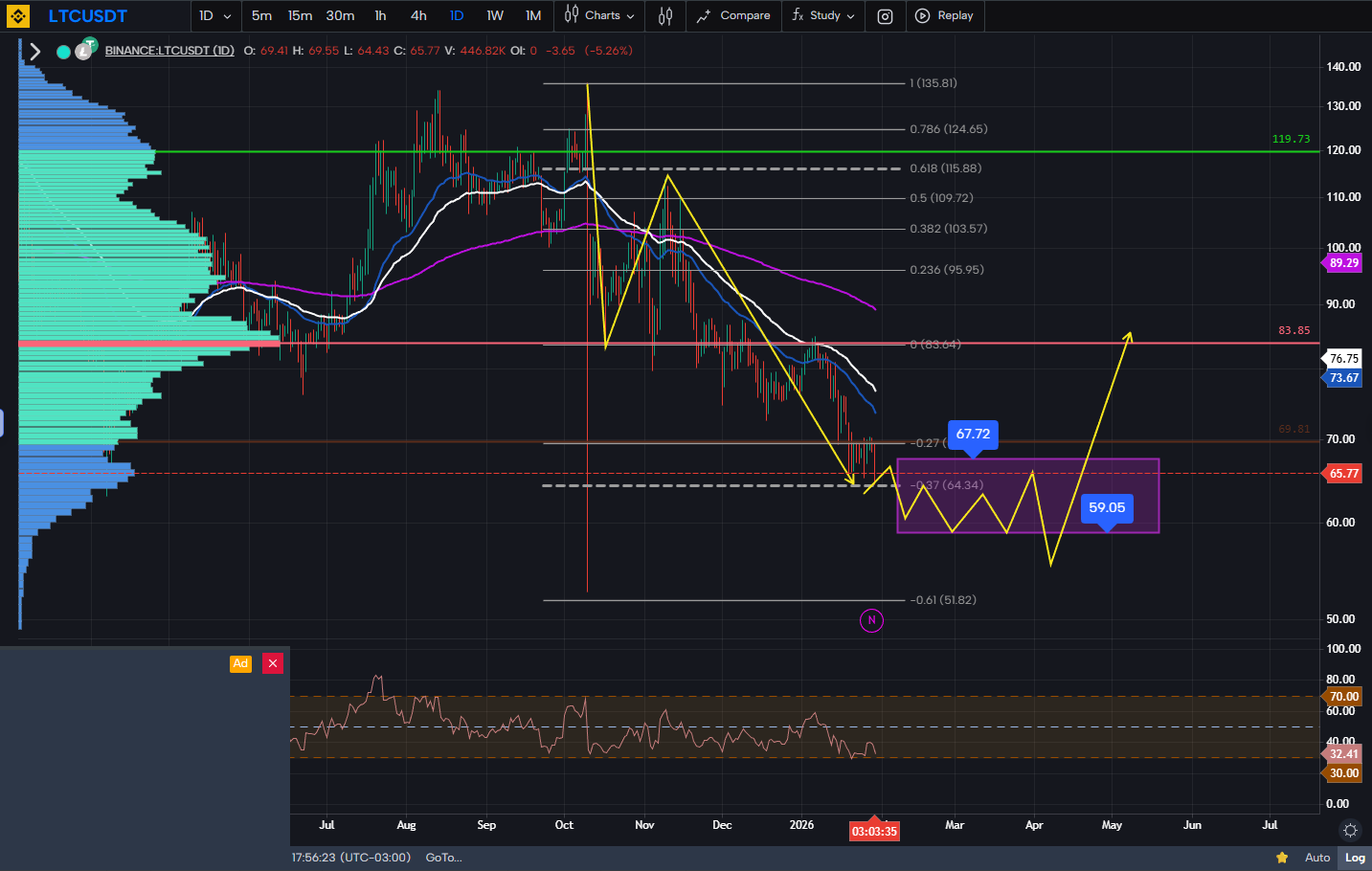Screen dimensions: 1372x871
Task: Click the yellow star favorites icon
Action: [x=1282, y=858]
